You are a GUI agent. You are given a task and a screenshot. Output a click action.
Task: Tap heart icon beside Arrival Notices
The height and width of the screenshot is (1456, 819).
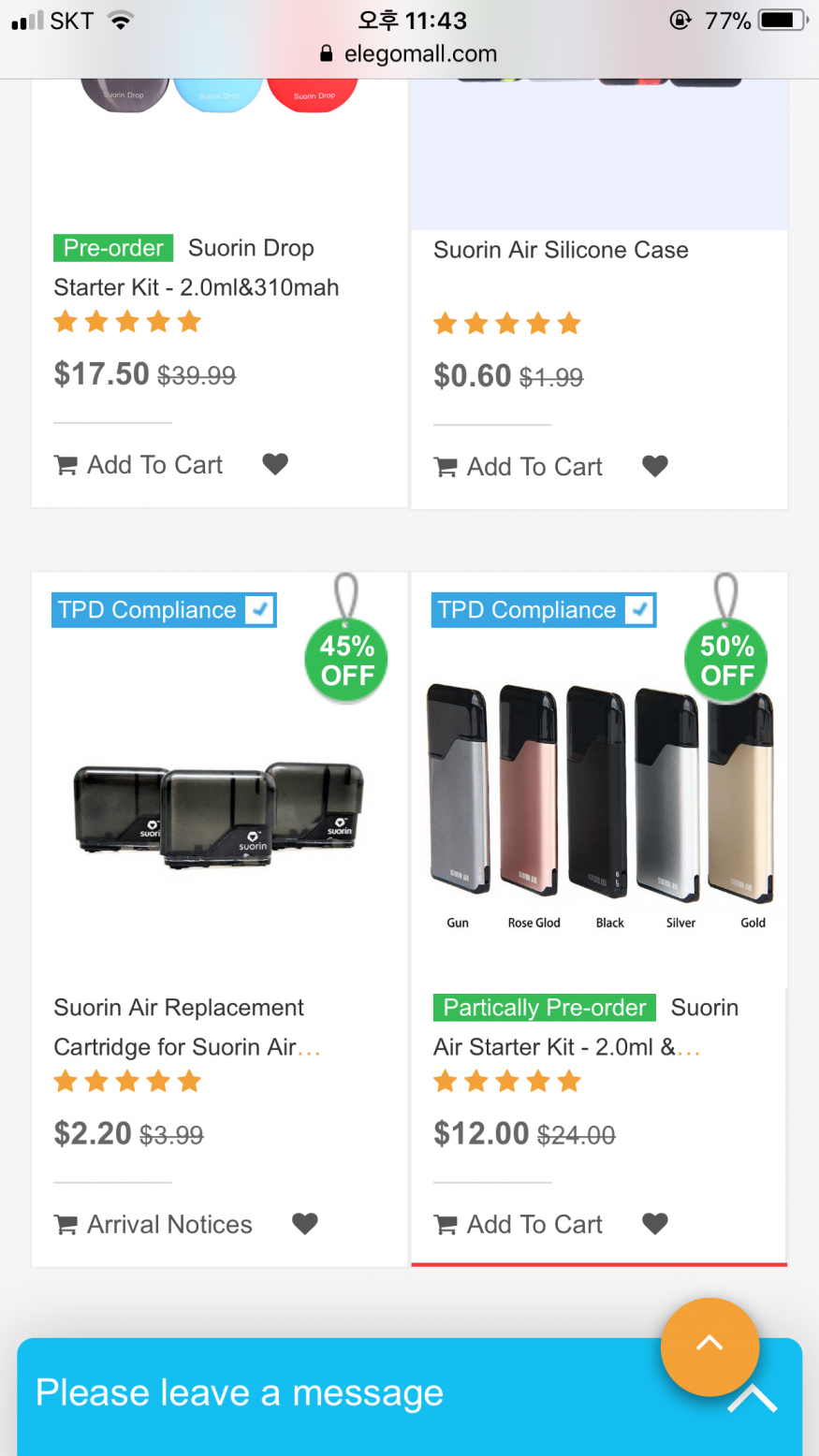click(x=305, y=1224)
